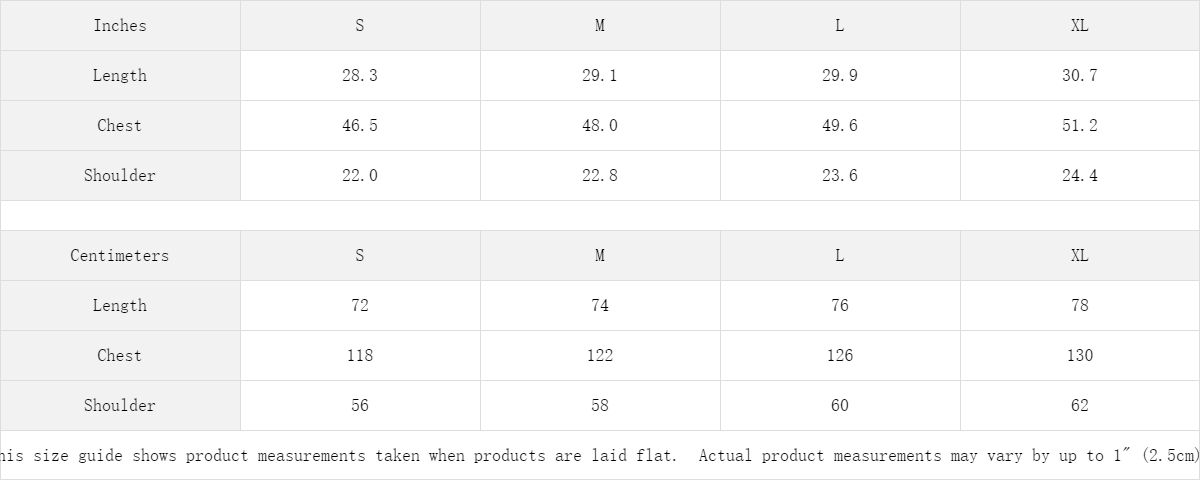Click the Centimeters header cell
This screenshot has width=1200, height=480.
[120, 256]
